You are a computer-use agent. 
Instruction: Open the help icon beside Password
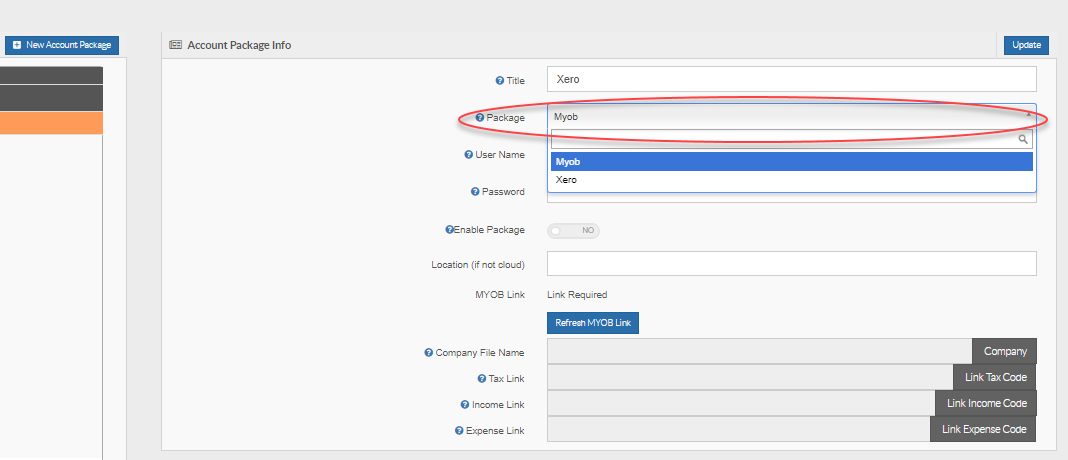pos(475,192)
